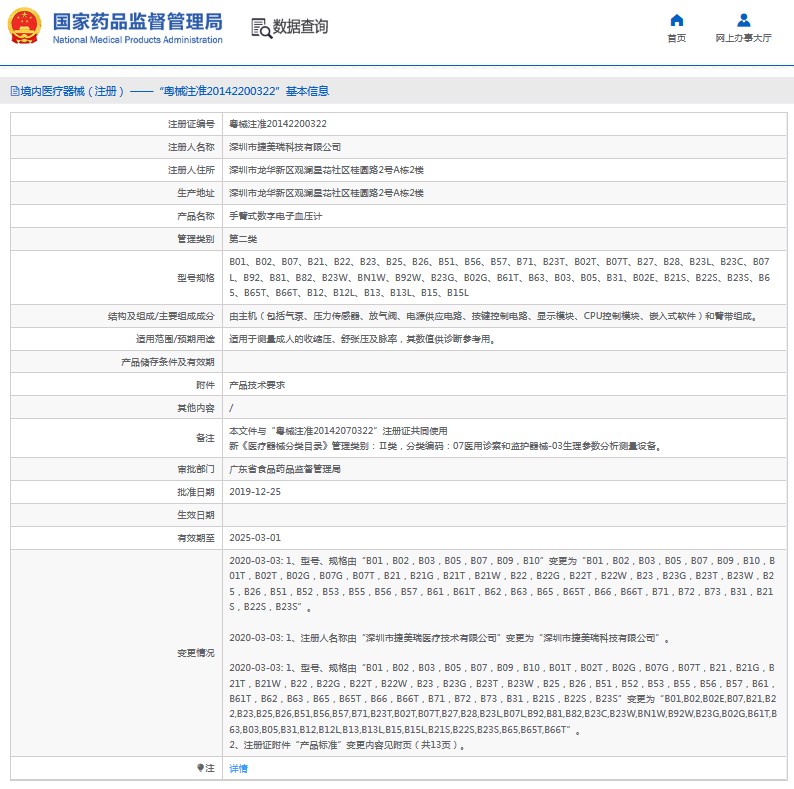Screen dimensions: 794x789
Task: Click the 产品储存条件及有效期 label
Action: [x=168, y=362]
